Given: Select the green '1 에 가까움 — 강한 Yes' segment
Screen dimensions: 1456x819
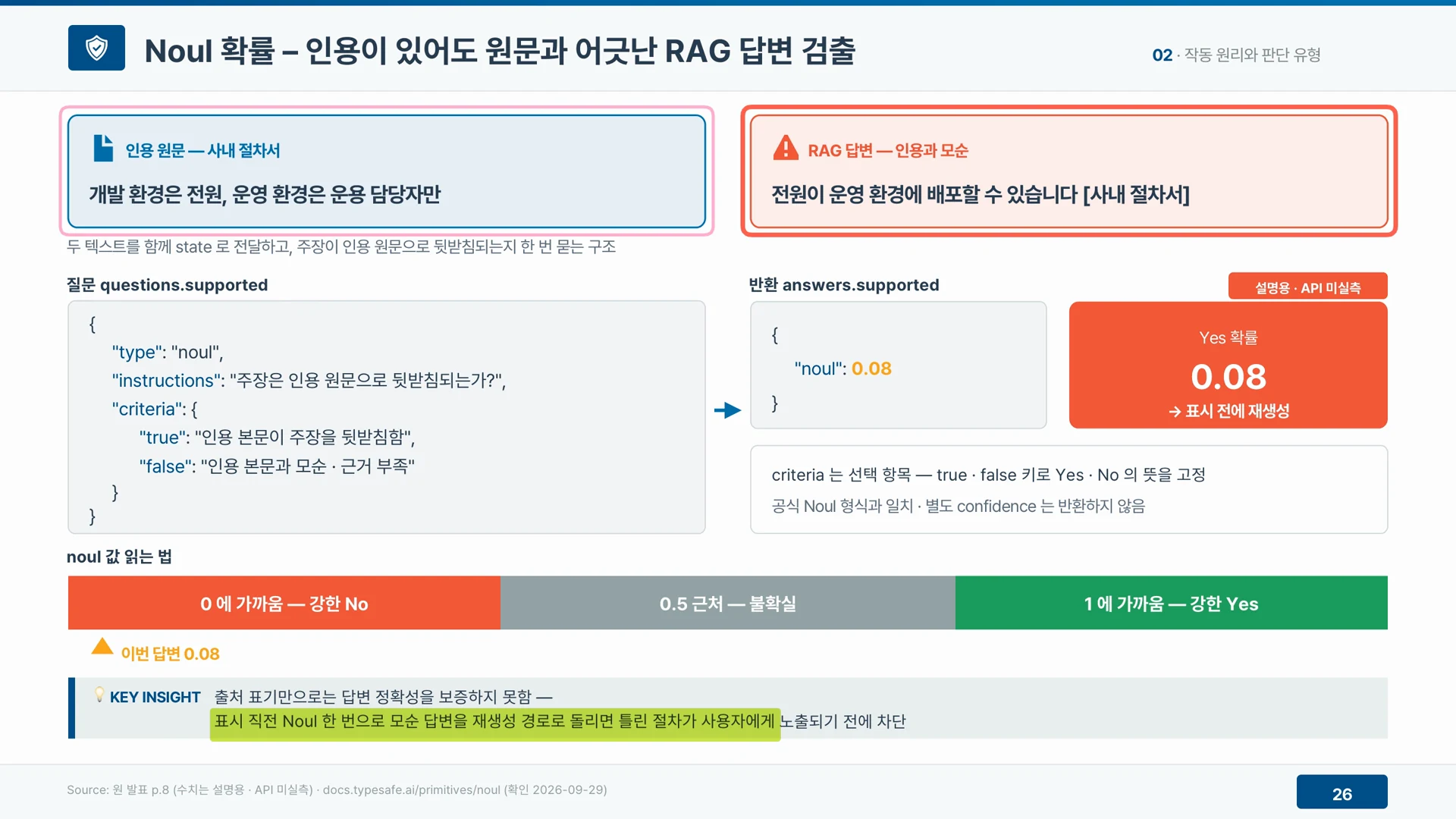Looking at the screenshot, I should [1172, 603].
